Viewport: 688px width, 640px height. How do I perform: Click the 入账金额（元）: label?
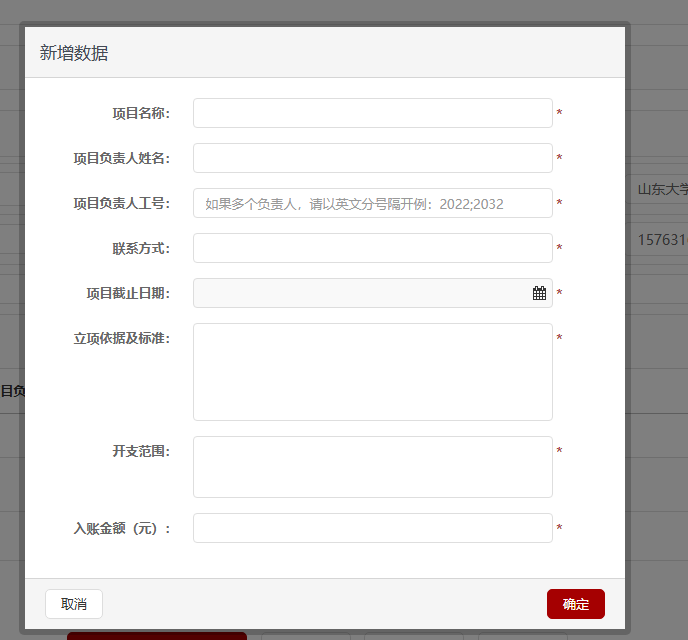click(122, 529)
